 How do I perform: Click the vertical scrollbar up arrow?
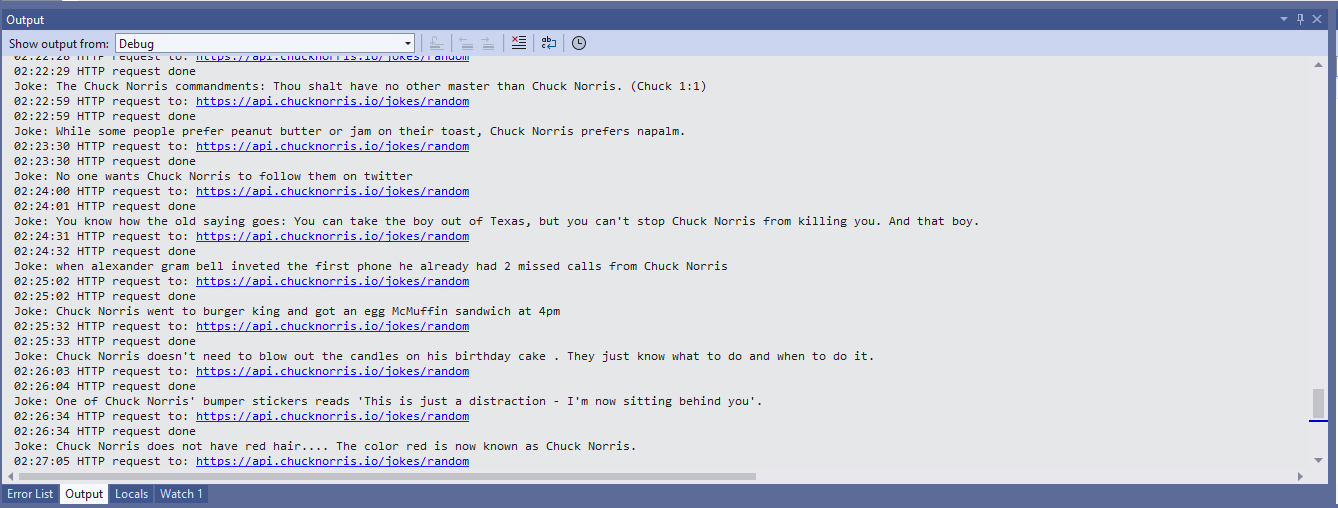pyautogui.click(x=1318, y=64)
